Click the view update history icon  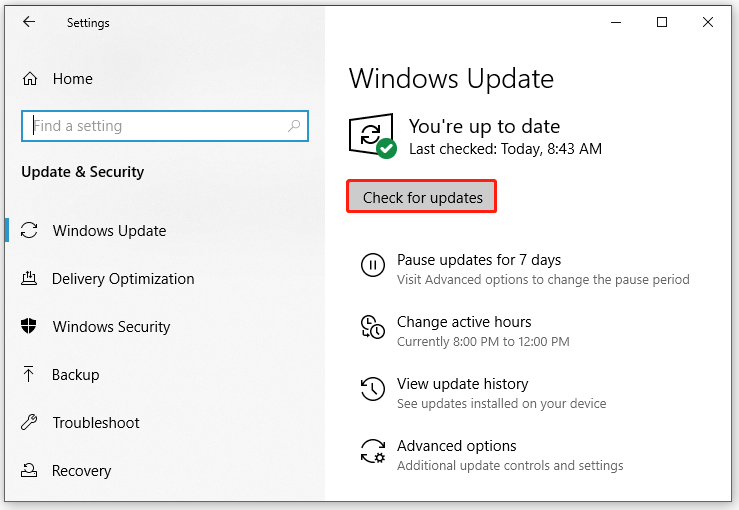click(372, 389)
